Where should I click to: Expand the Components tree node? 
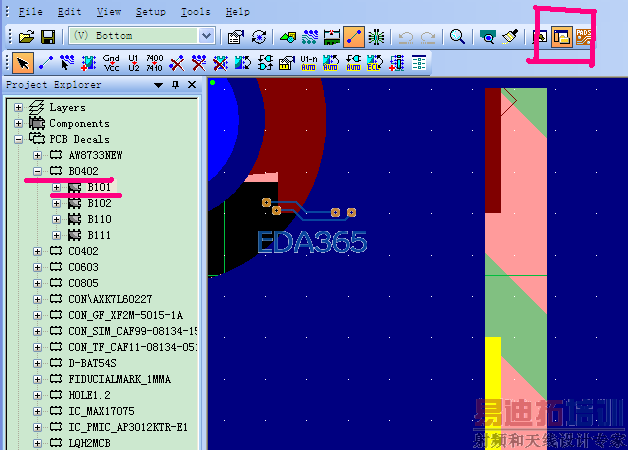(18, 123)
